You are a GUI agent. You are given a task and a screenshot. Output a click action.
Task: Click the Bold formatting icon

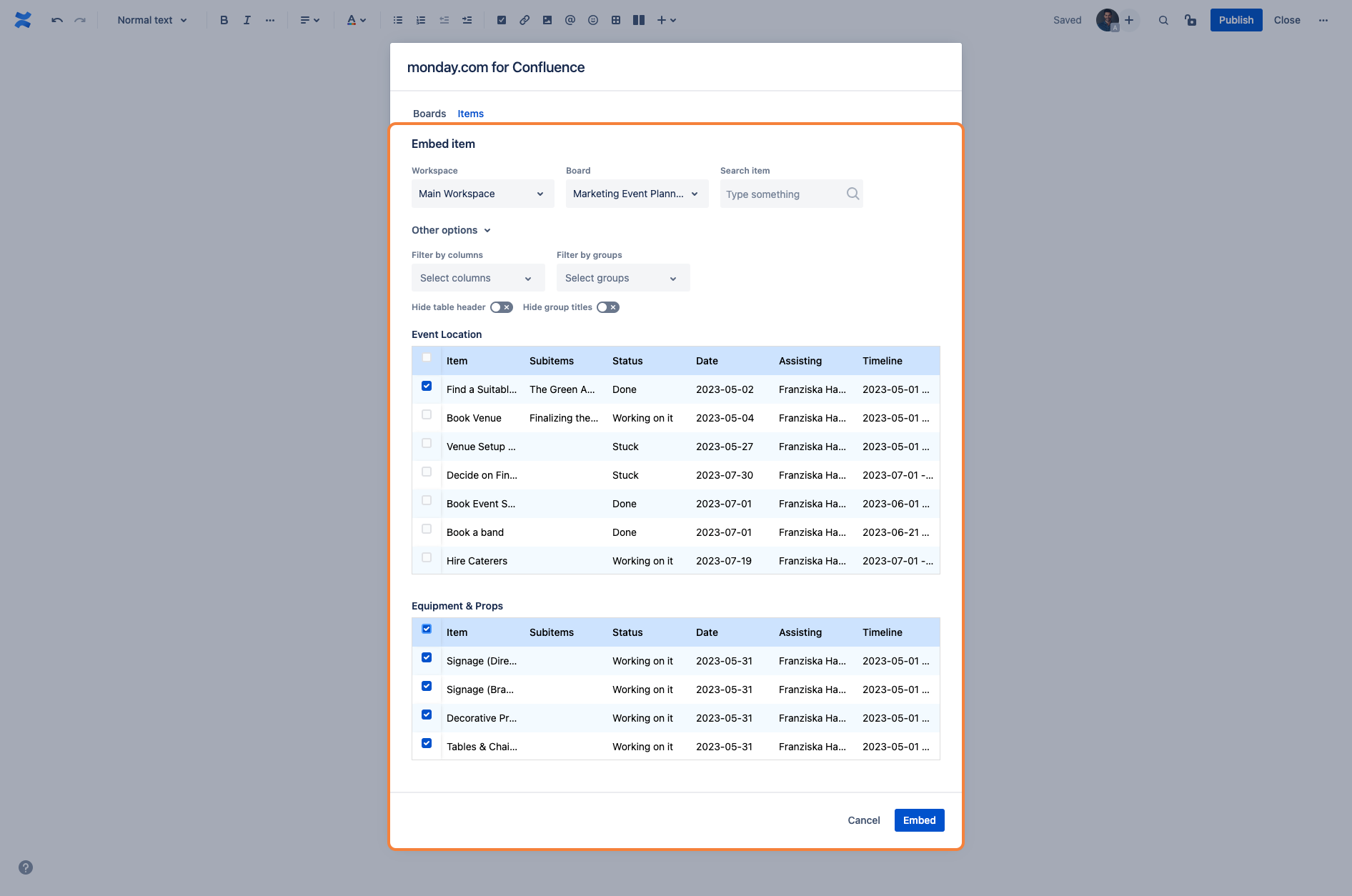(224, 20)
